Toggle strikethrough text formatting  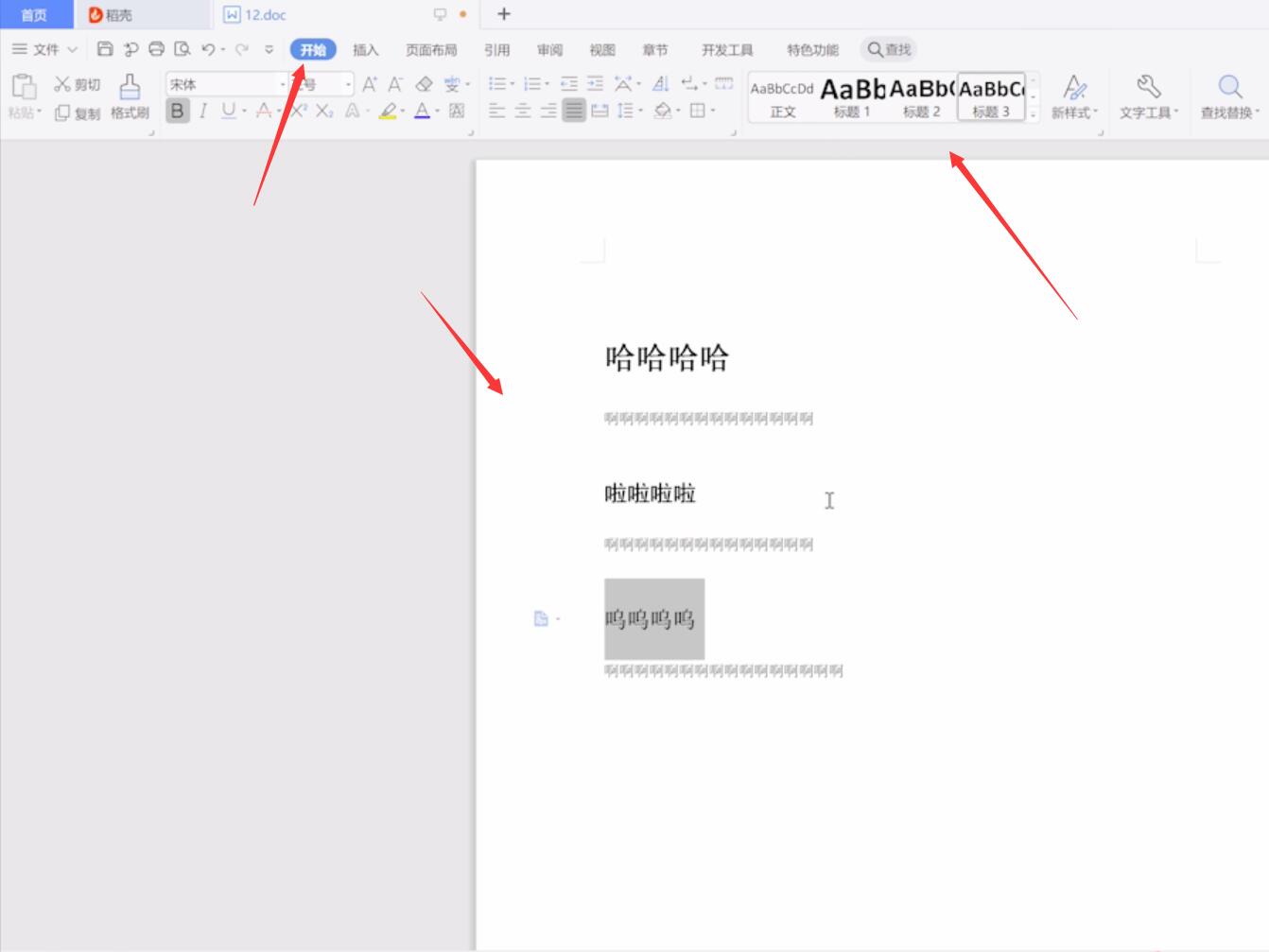click(264, 111)
